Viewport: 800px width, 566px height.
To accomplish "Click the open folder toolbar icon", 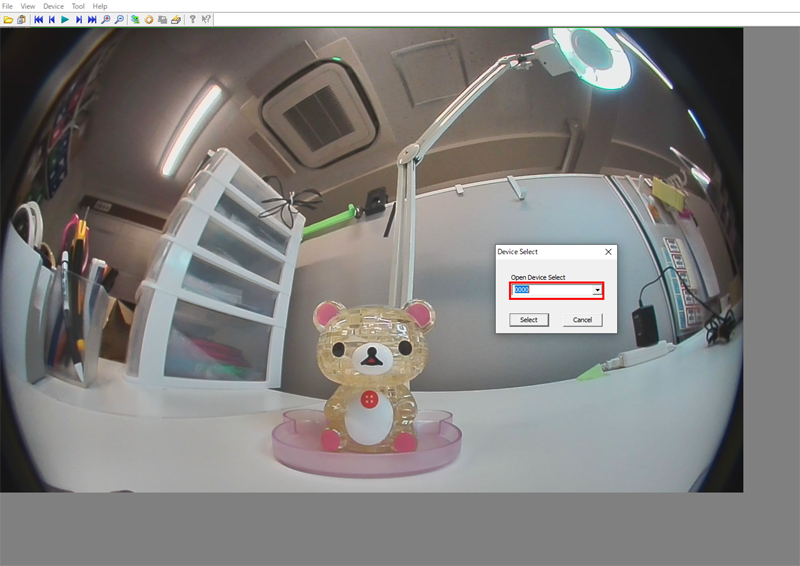I will (8, 19).
